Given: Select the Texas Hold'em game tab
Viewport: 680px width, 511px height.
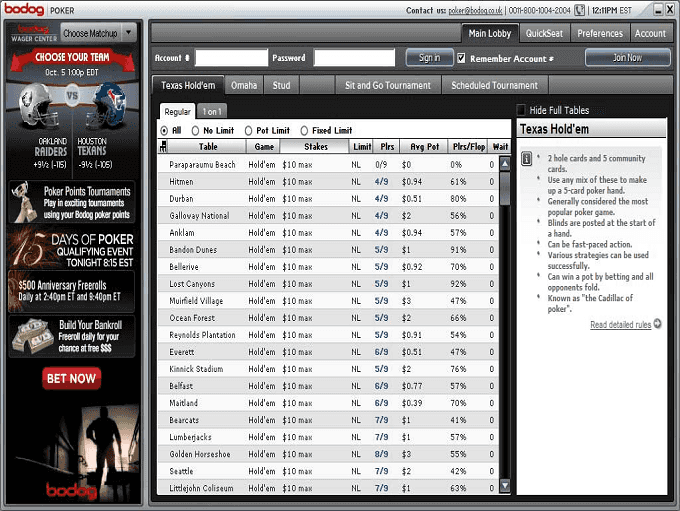Looking at the screenshot, I should 188,85.
